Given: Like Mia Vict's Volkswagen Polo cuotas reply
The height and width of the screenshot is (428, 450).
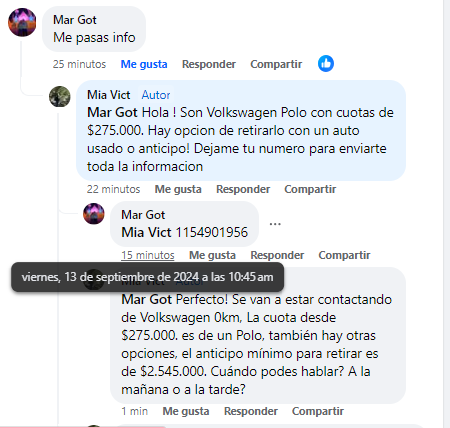Looking at the screenshot, I should point(178,189).
